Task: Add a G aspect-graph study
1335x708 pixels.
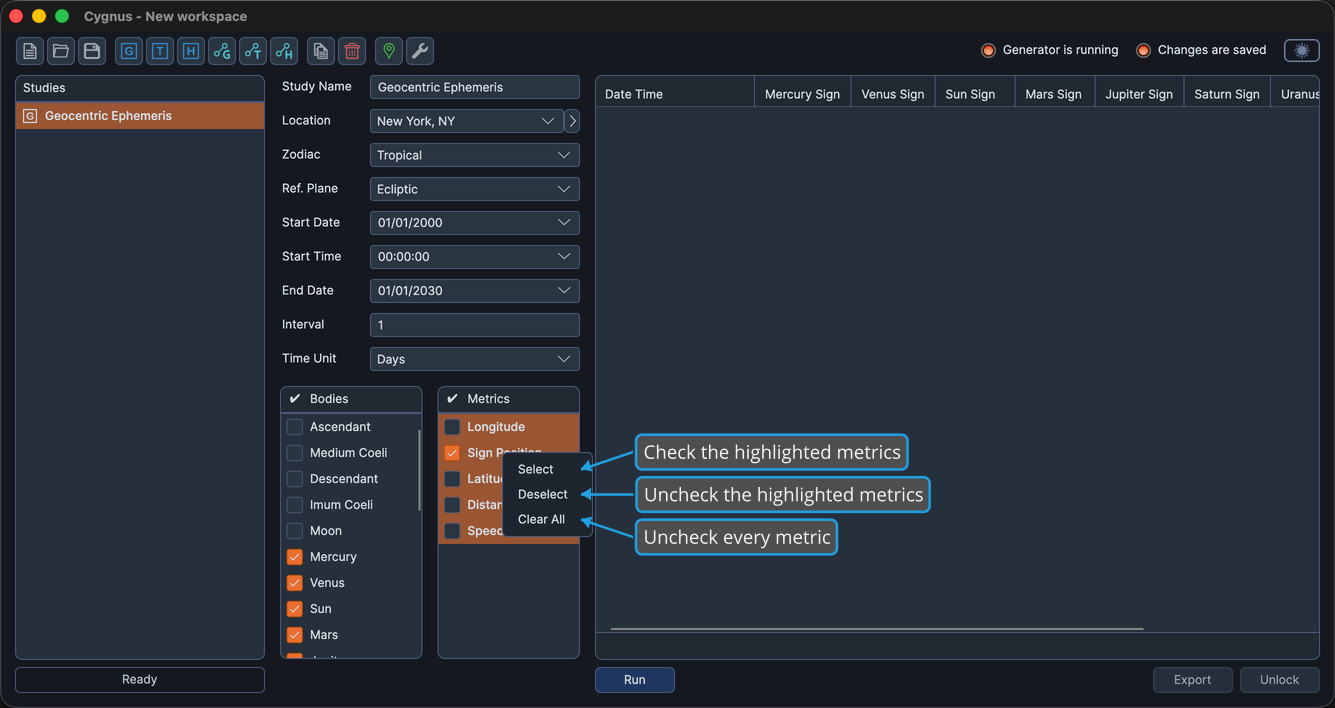Action: point(222,51)
